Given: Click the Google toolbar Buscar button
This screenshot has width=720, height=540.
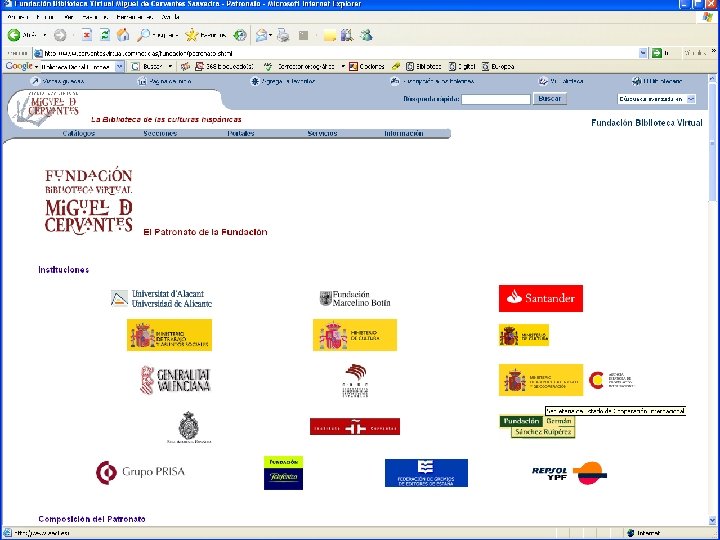Looking at the screenshot, I should pyautogui.click(x=148, y=67).
